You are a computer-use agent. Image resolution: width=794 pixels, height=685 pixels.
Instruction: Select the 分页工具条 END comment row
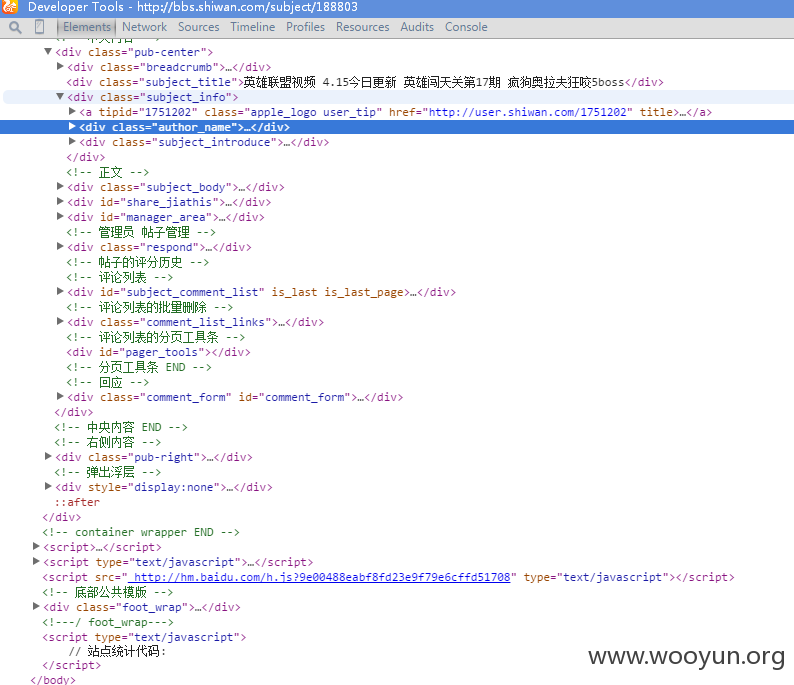(x=139, y=367)
